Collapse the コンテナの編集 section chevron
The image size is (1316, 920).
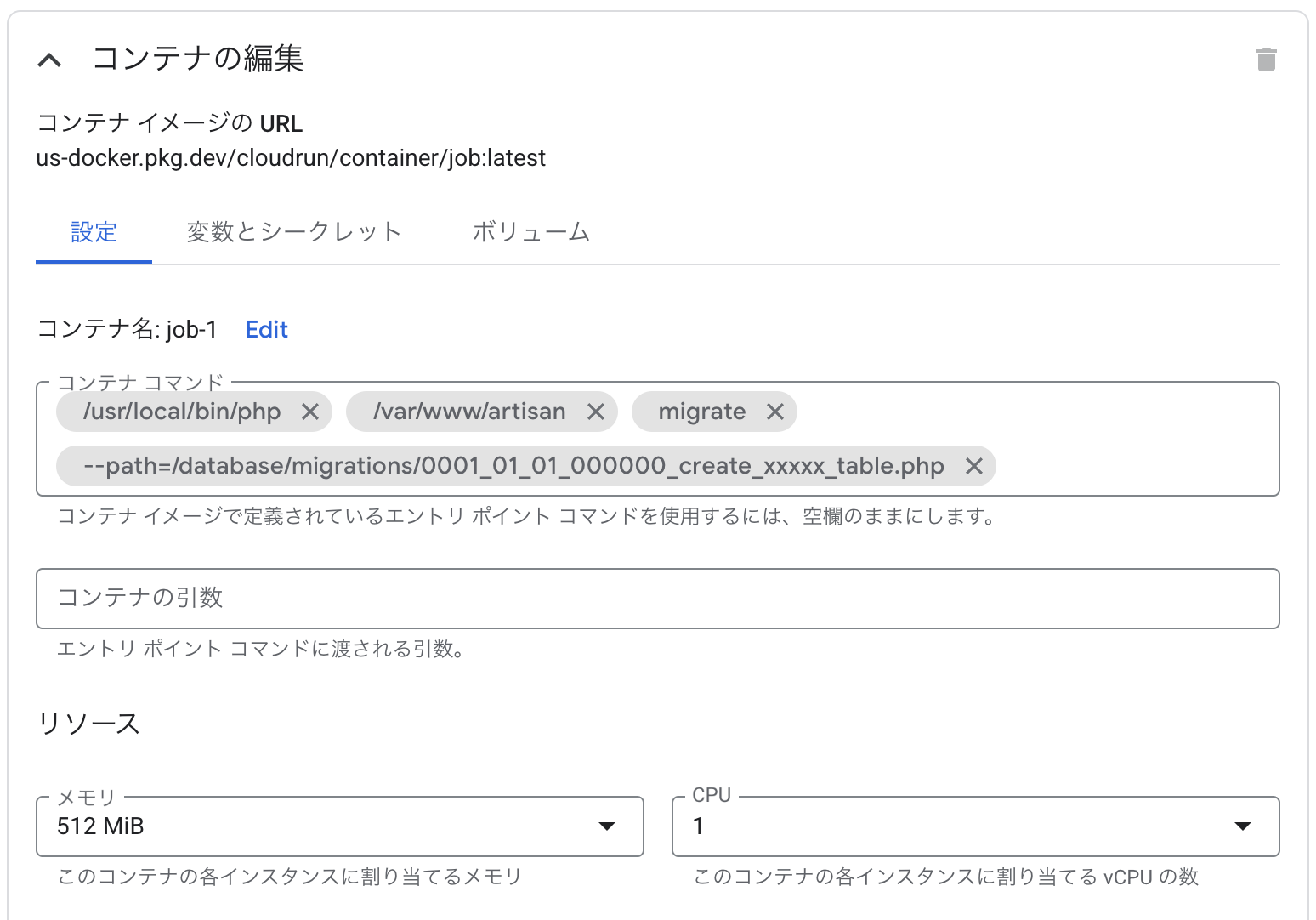point(50,60)
